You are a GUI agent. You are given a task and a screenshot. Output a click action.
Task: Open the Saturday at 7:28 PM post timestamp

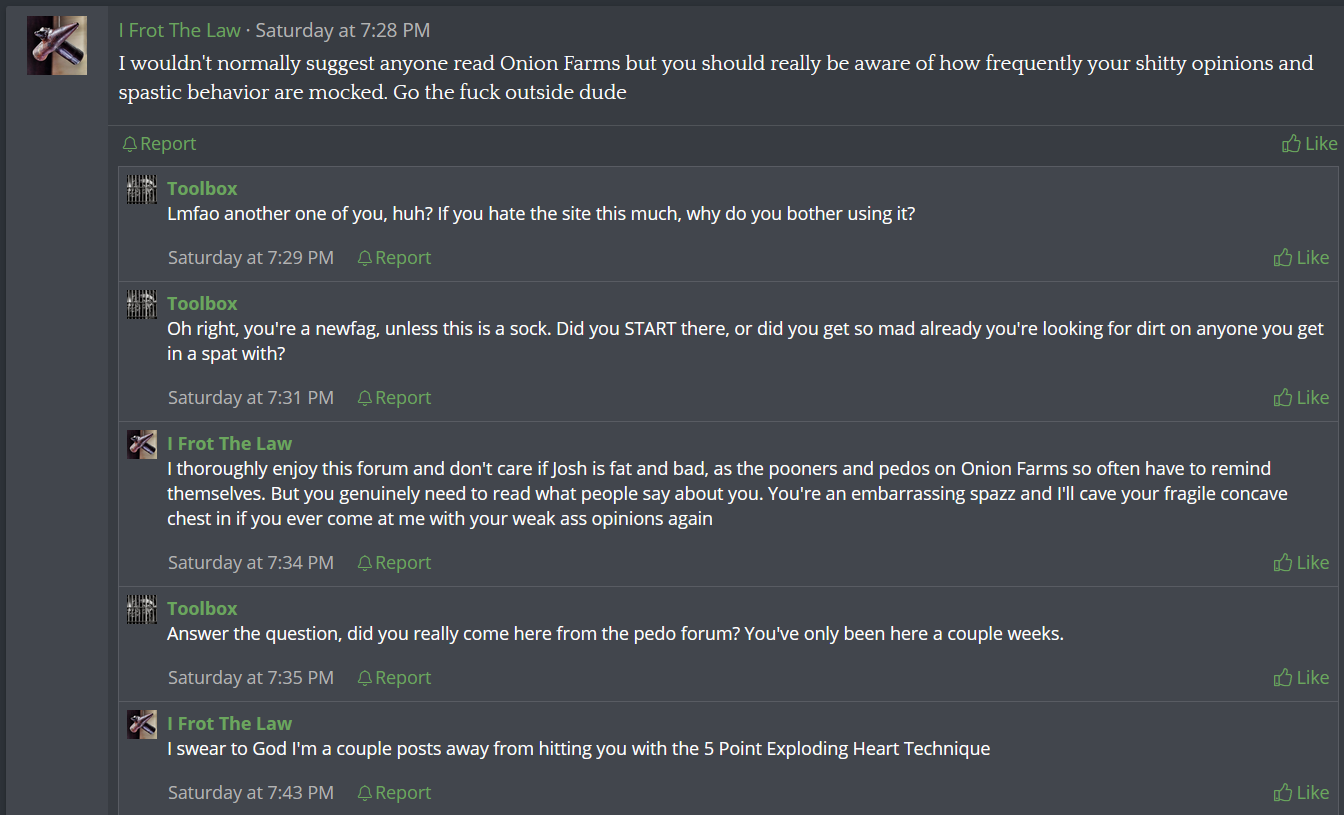click(x=343, y=31)
